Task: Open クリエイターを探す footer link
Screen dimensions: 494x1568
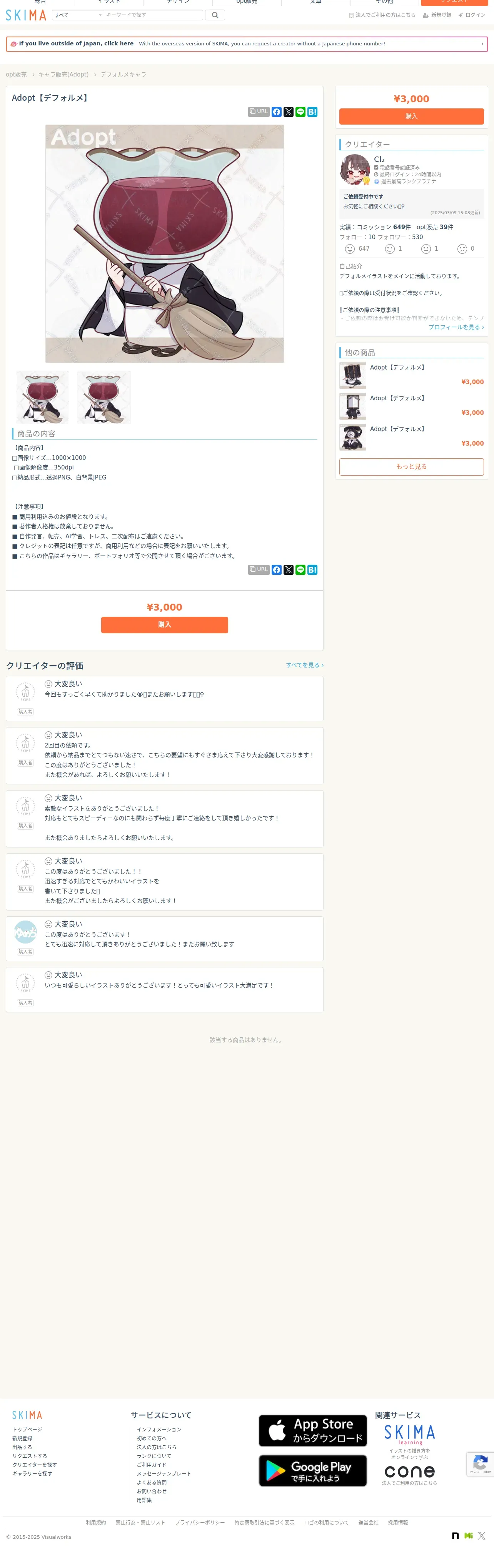Action: pyautogui.click(x=35, y=1465)
